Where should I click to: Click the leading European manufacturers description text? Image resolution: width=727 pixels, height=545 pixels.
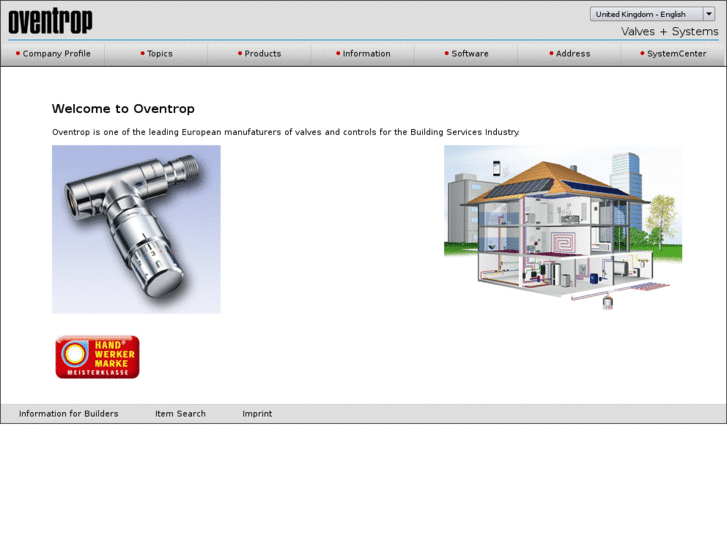tap(286, 132)
